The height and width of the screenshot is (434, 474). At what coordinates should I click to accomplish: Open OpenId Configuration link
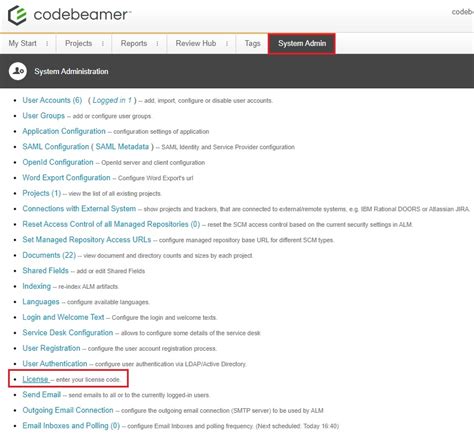click(58, 162)
